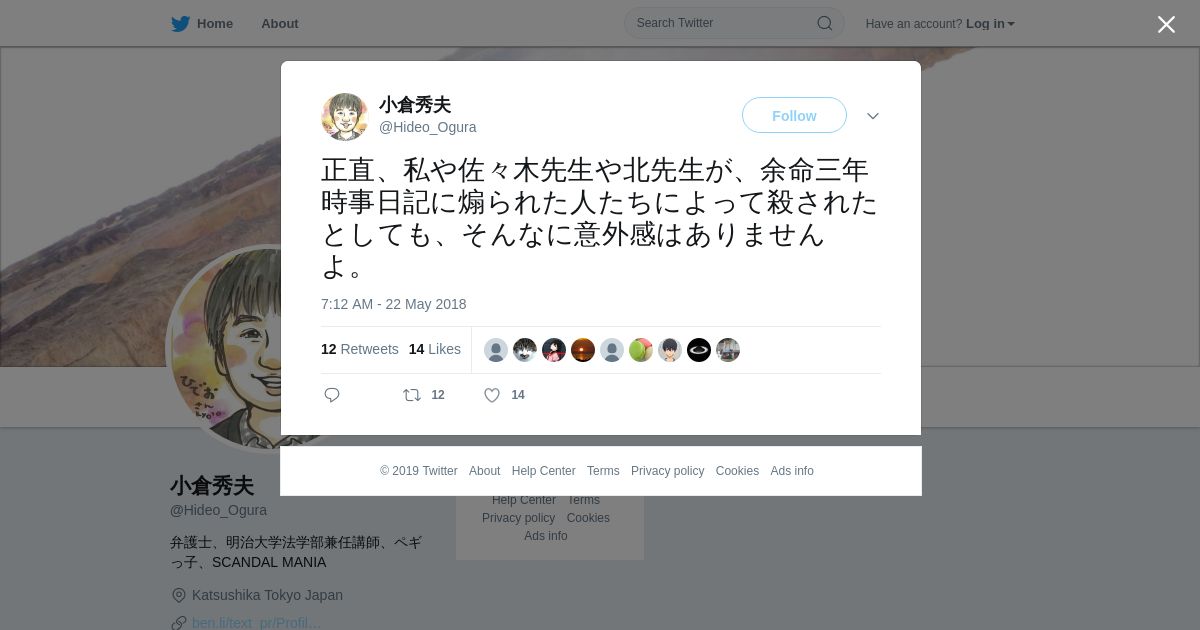Click the search magnifier icon

[825, 23]
